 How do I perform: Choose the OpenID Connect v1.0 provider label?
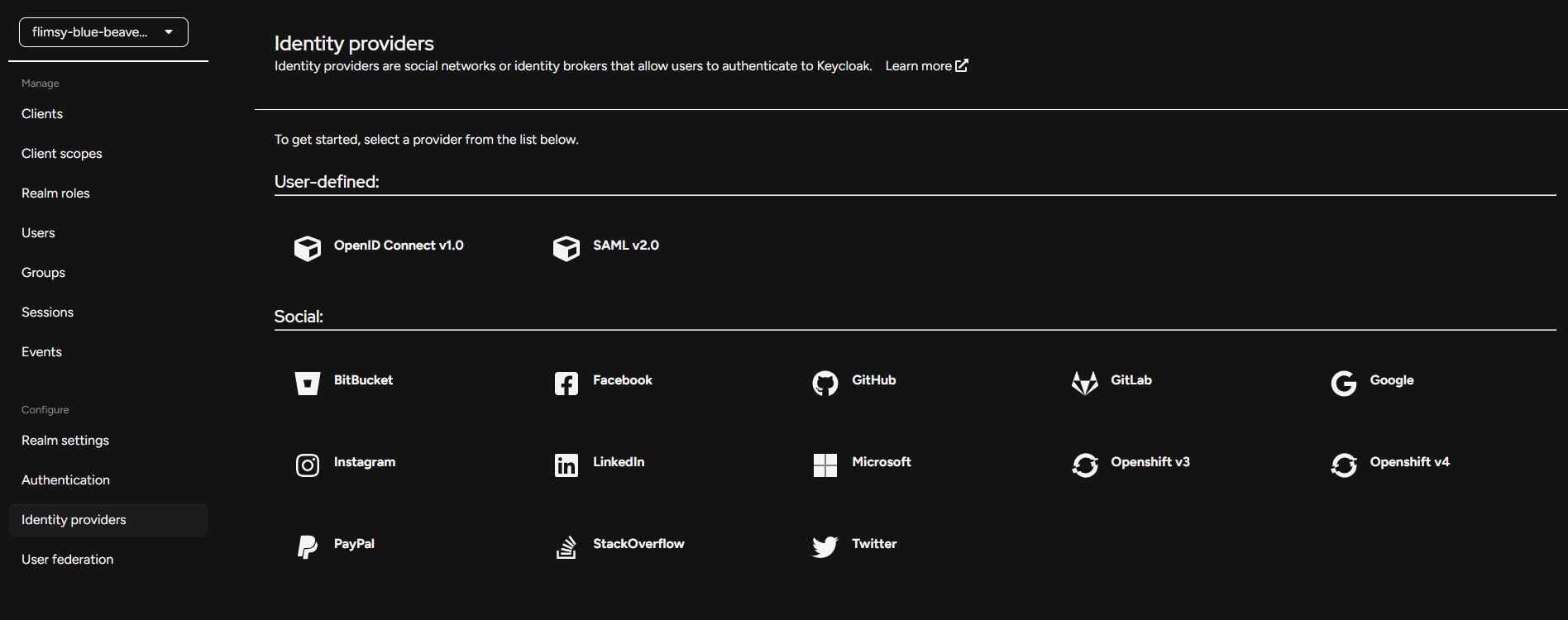click(x=399, y=246)
